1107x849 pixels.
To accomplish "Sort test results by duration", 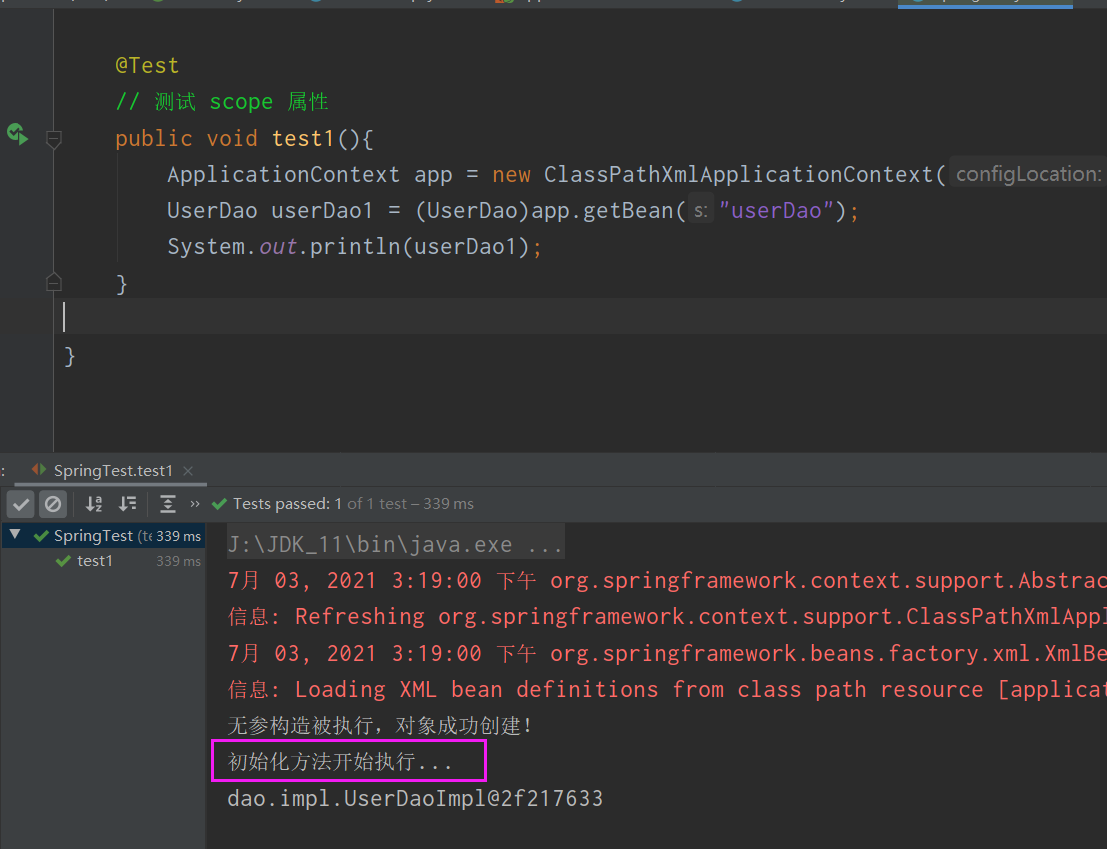I will [128, 504].
